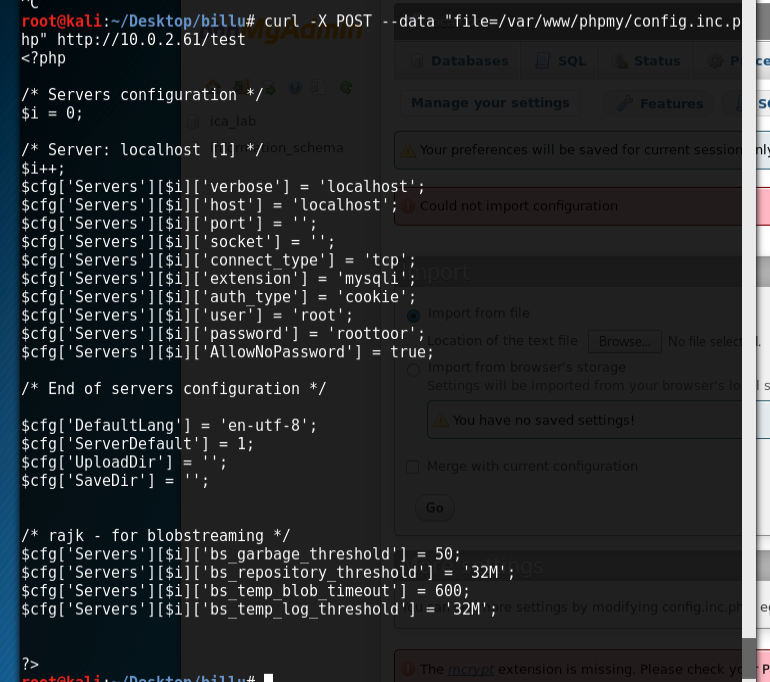Image resolution: width=770 pixels, height=682 pixels.
Task: Click gear icon on the cut-off fourth tab
Action: pyautogui.click(x=715, y=61)
